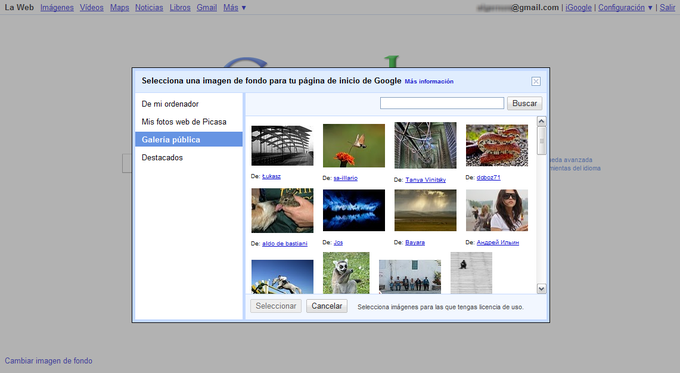Click the La Web label in top bar

[19, 7]
